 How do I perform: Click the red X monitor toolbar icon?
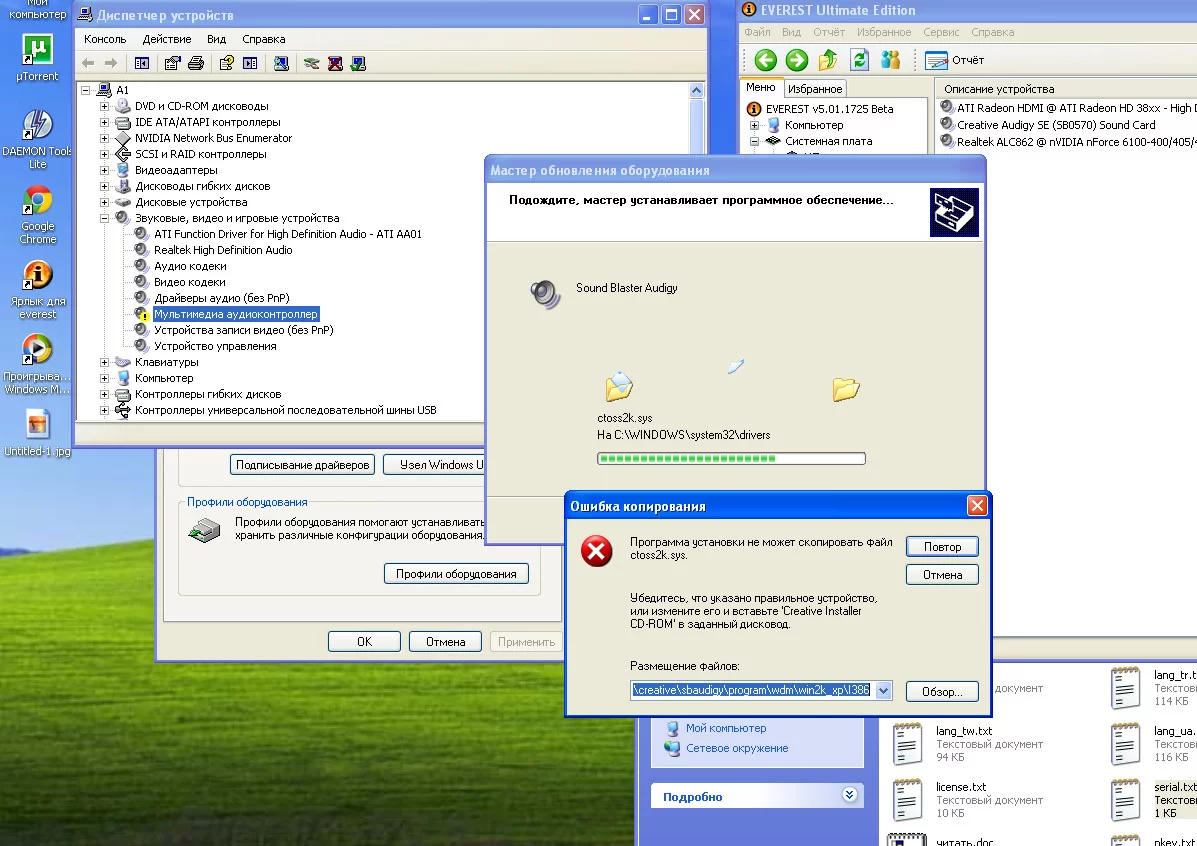[x=335, y=63]
